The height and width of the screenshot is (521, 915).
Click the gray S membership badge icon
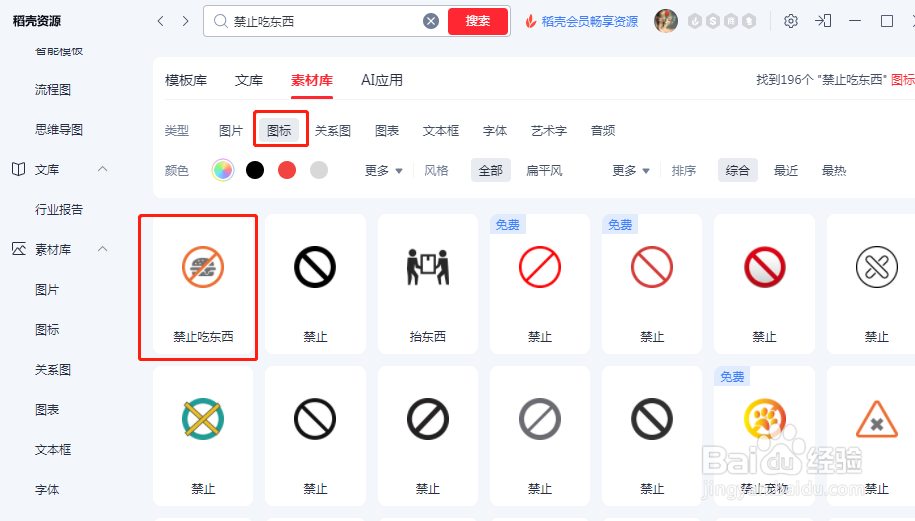[713, 22]
